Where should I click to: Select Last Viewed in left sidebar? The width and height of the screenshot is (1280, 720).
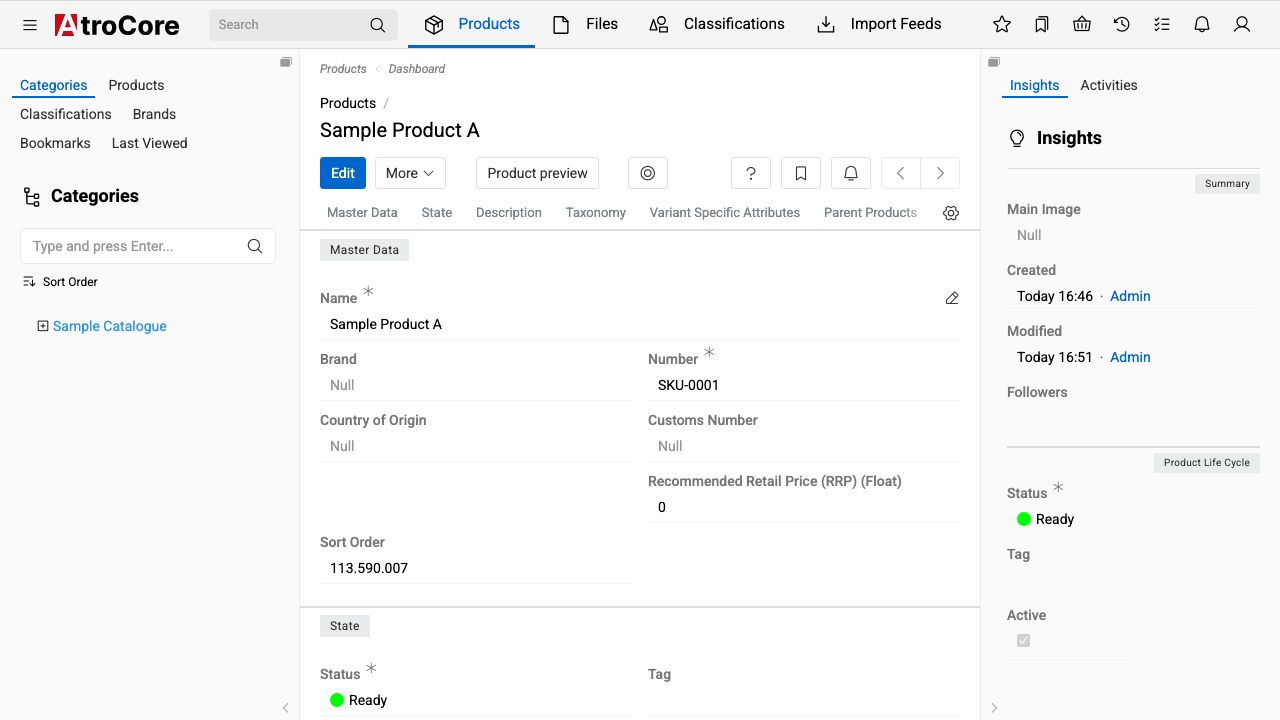point(150,143)
